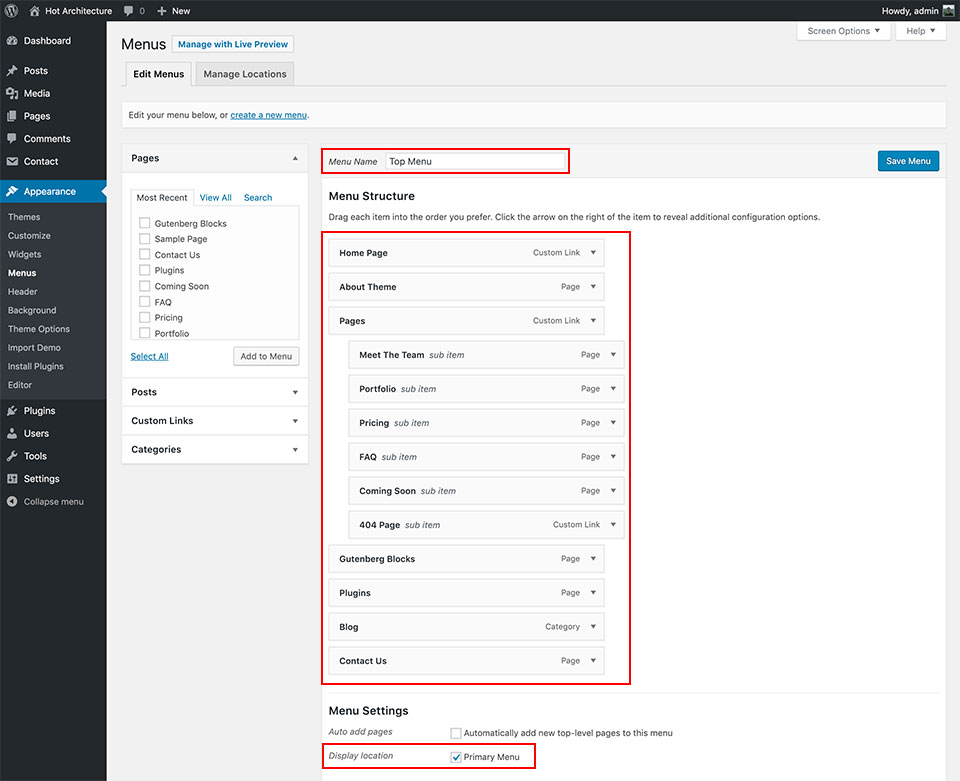The height and width of the screenshot is (781, 960).
Task: Expand the 404 Page sub item options
Action: [613, 525]
